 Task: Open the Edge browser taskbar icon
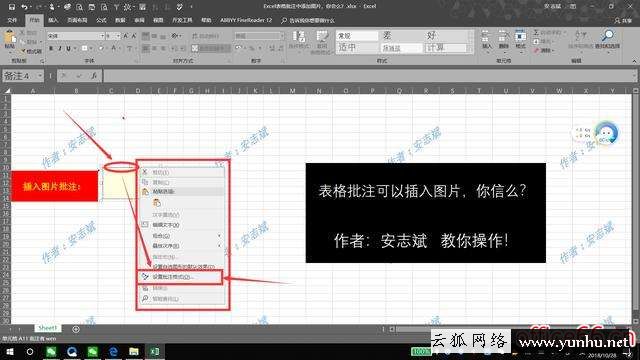[x=113, y=351]
